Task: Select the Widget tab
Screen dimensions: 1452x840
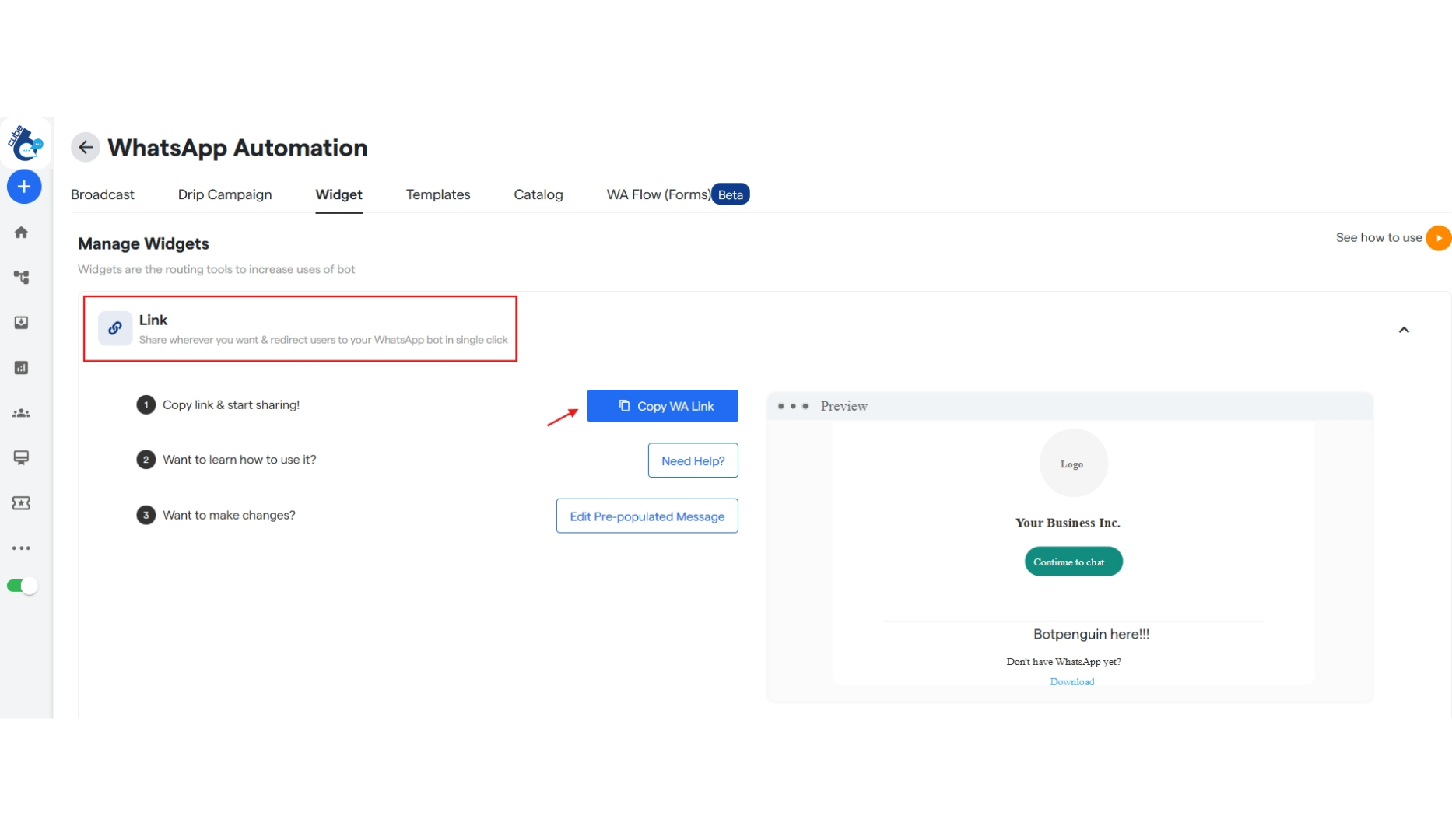Action: coord(338,194)
